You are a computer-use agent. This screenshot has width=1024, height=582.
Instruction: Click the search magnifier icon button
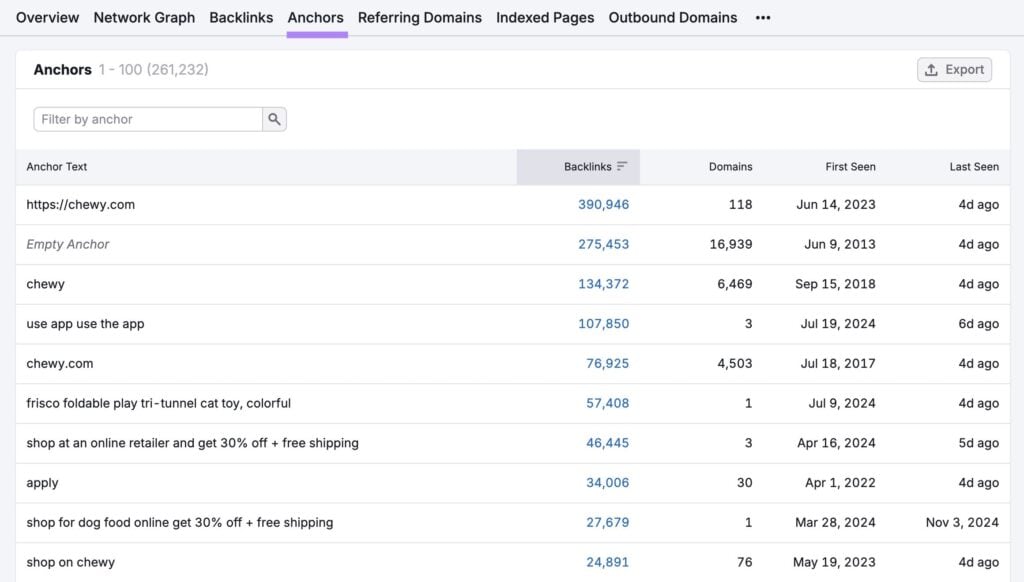click(x=274, y=119)
